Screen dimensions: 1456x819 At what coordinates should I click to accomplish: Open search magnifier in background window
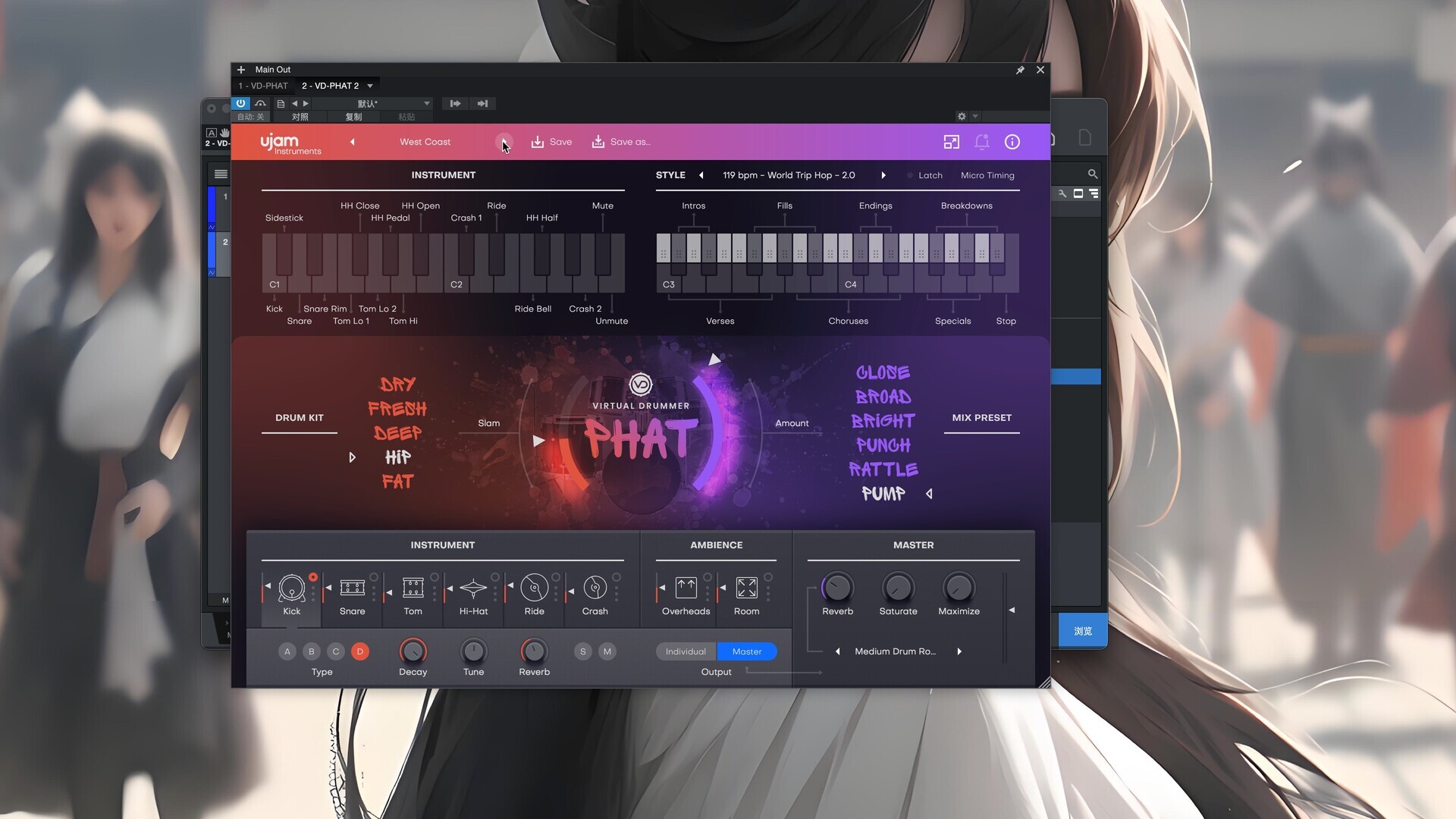coord(1093,174)
